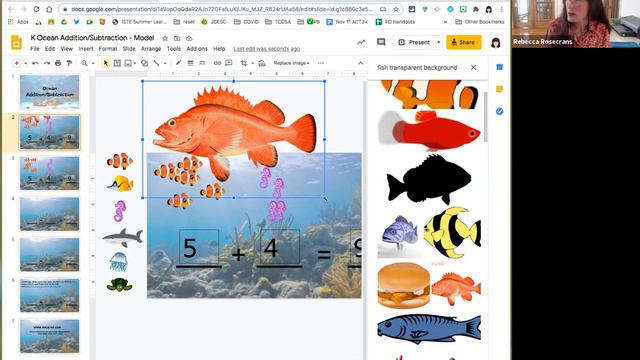Open the Tools menu
640x360 pixels.
pyautogui.click(x=173, y=49)
